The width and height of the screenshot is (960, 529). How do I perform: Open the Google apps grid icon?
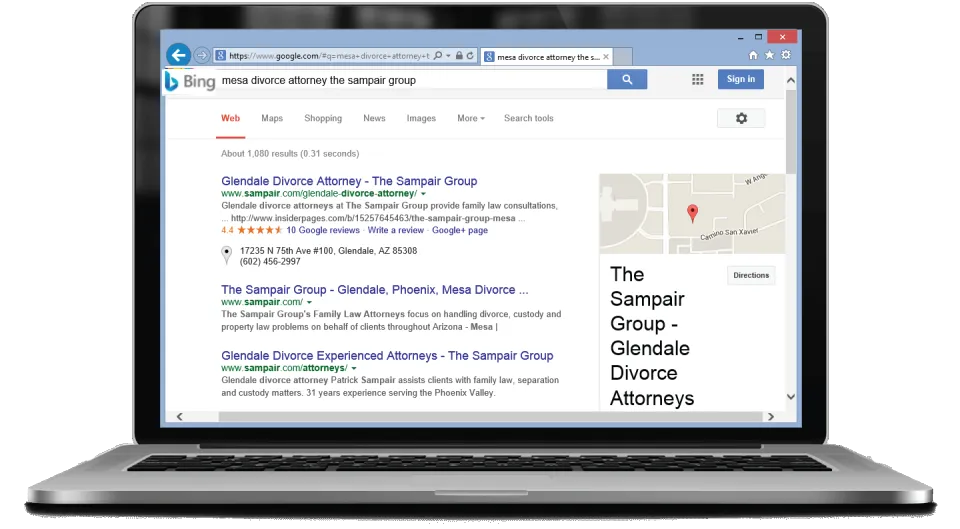coord(697,80)
